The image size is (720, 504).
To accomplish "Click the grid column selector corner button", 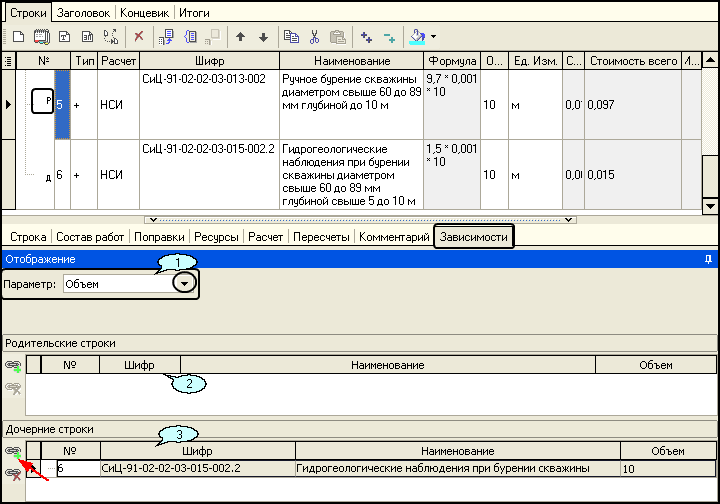I will tap(8, 61).
